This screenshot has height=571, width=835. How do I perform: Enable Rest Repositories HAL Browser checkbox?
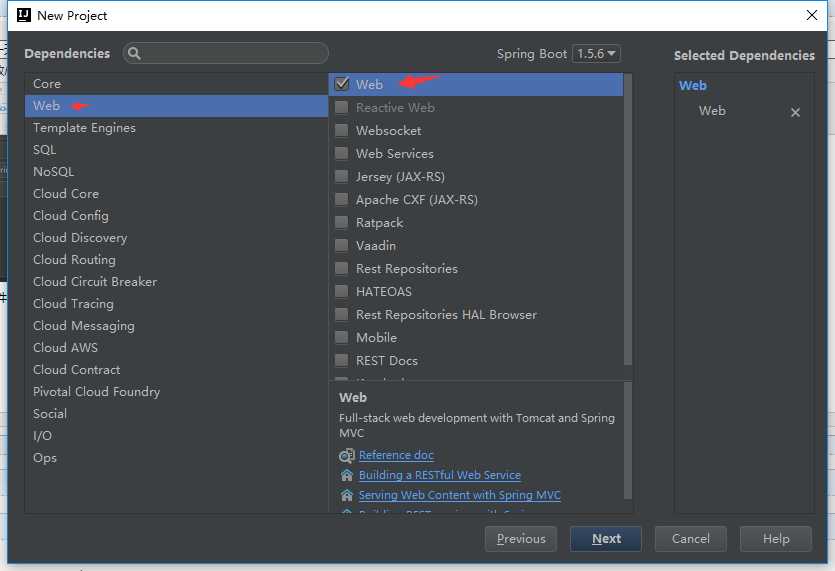point(341,314)
